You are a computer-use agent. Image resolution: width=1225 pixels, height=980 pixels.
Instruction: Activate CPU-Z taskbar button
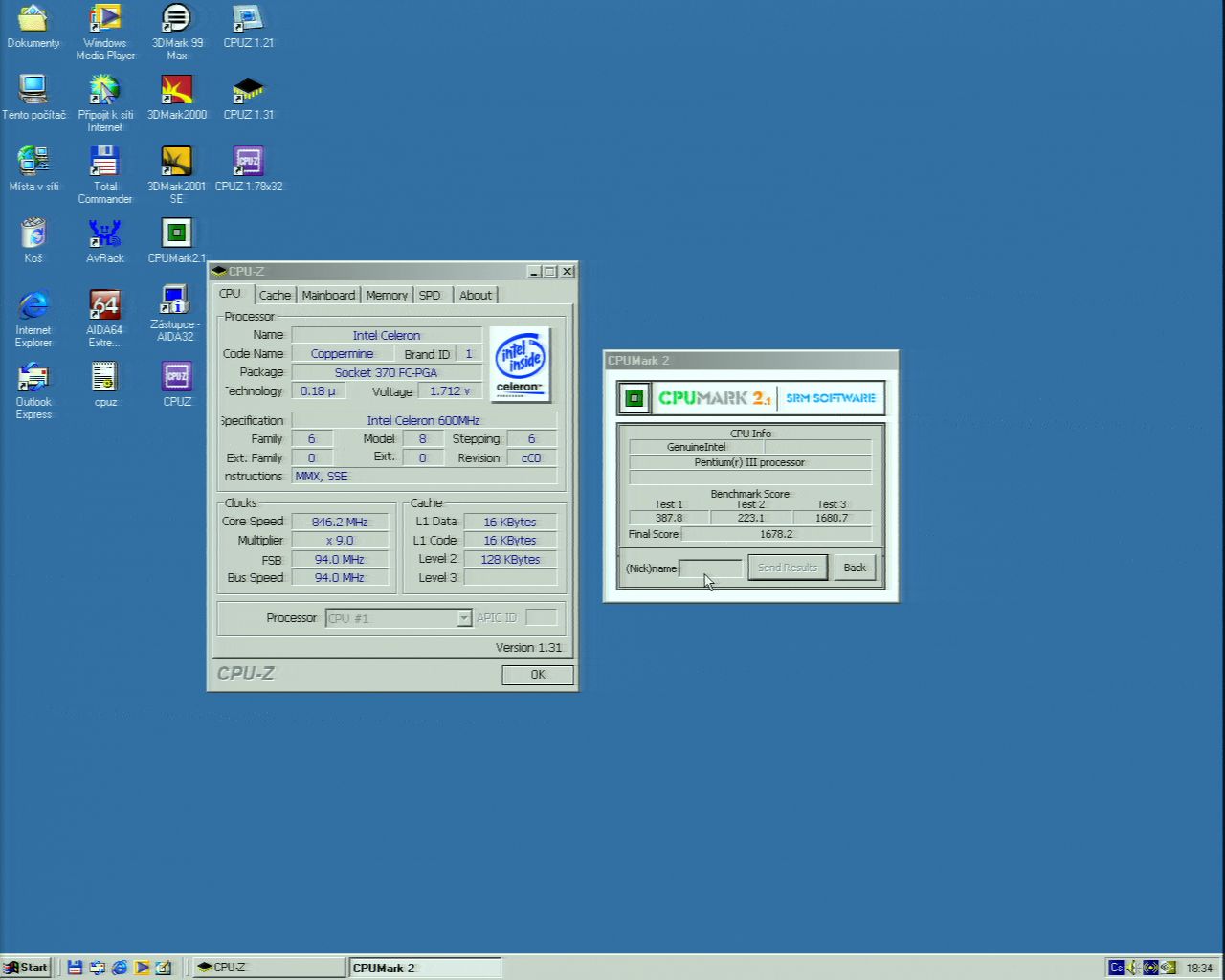(x=267, y=968)
